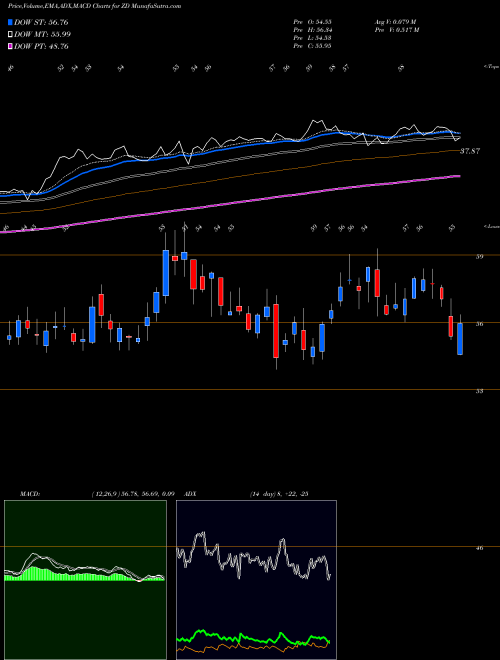
Task: Click the magenta DOW PT legend swatch
Action: coord(11,46)
